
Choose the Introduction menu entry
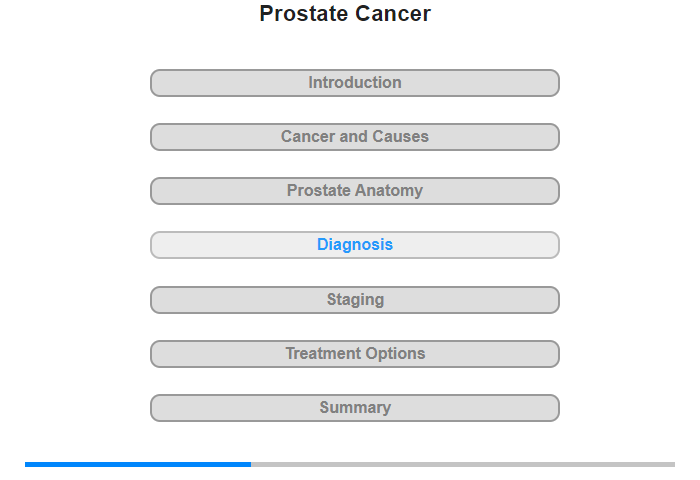point(355,83)
